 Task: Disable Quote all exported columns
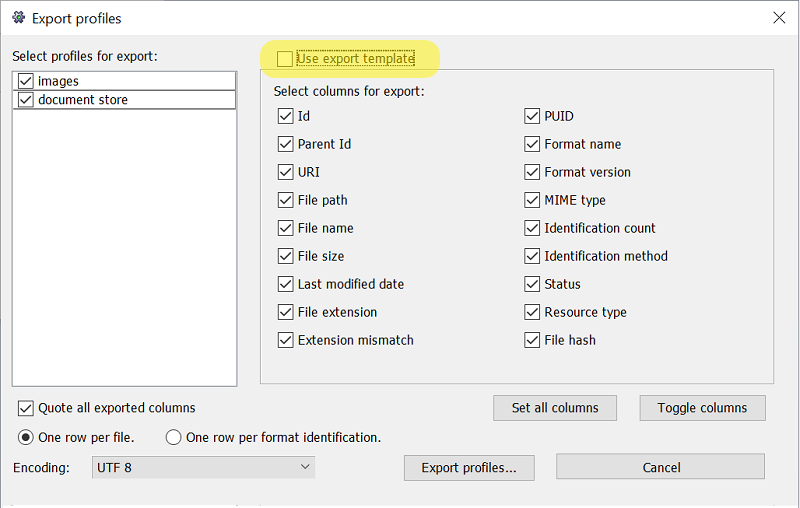pyautogui.click(x=26, y=408)
